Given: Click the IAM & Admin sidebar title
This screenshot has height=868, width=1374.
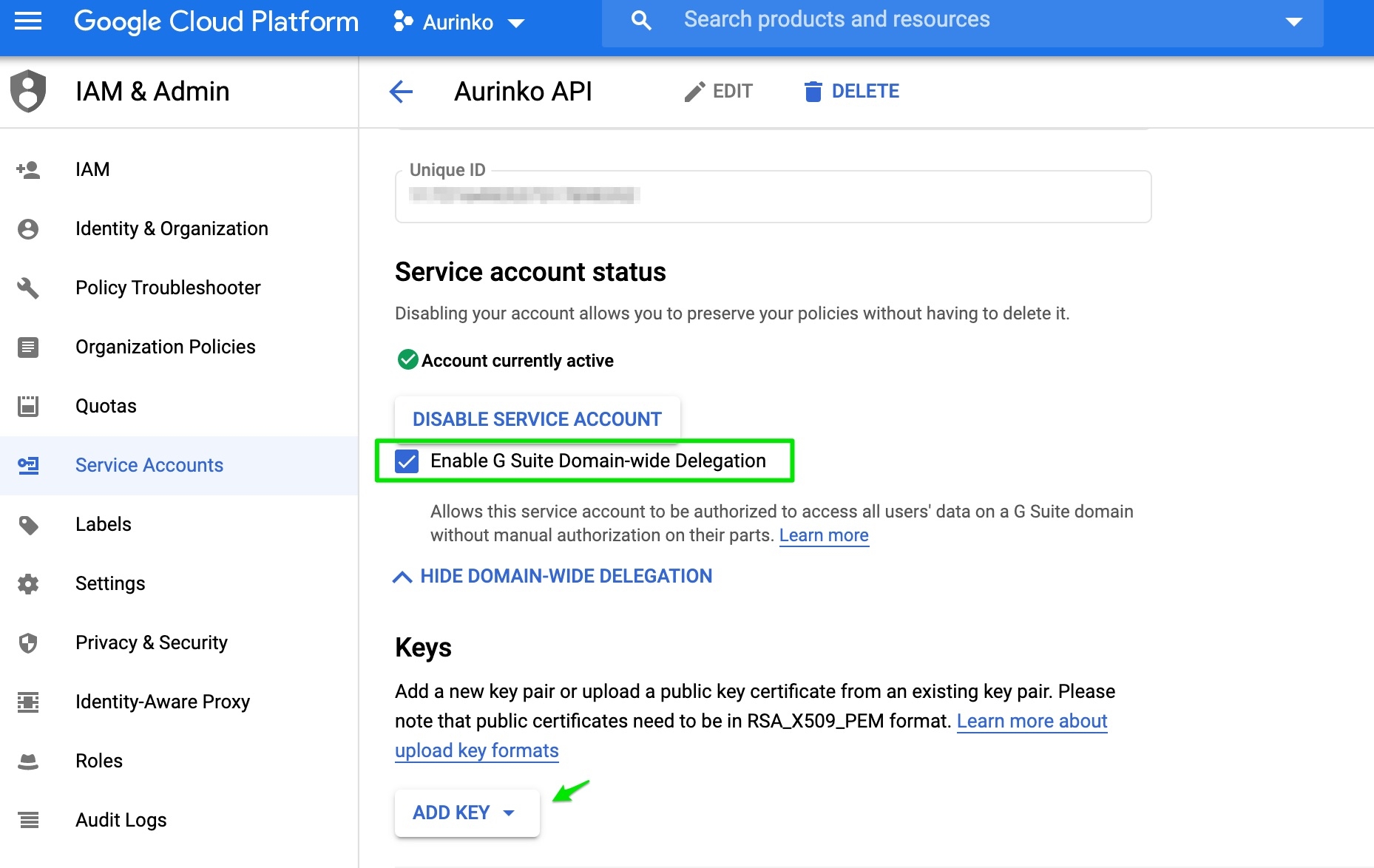Looking at the screenshot, I should point(152,92).
